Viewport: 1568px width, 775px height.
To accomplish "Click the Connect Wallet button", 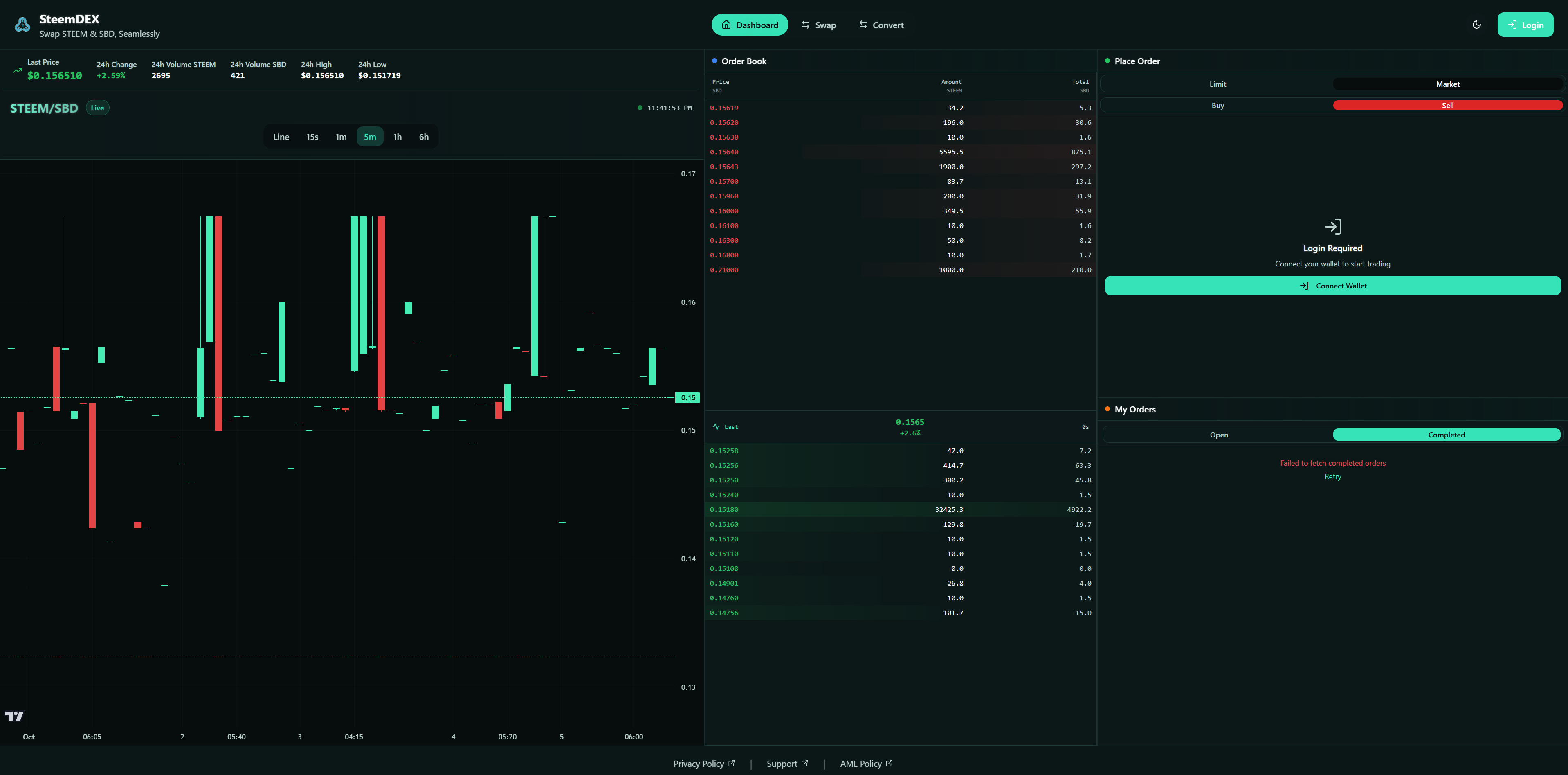I will click(x=1332, y=286).
